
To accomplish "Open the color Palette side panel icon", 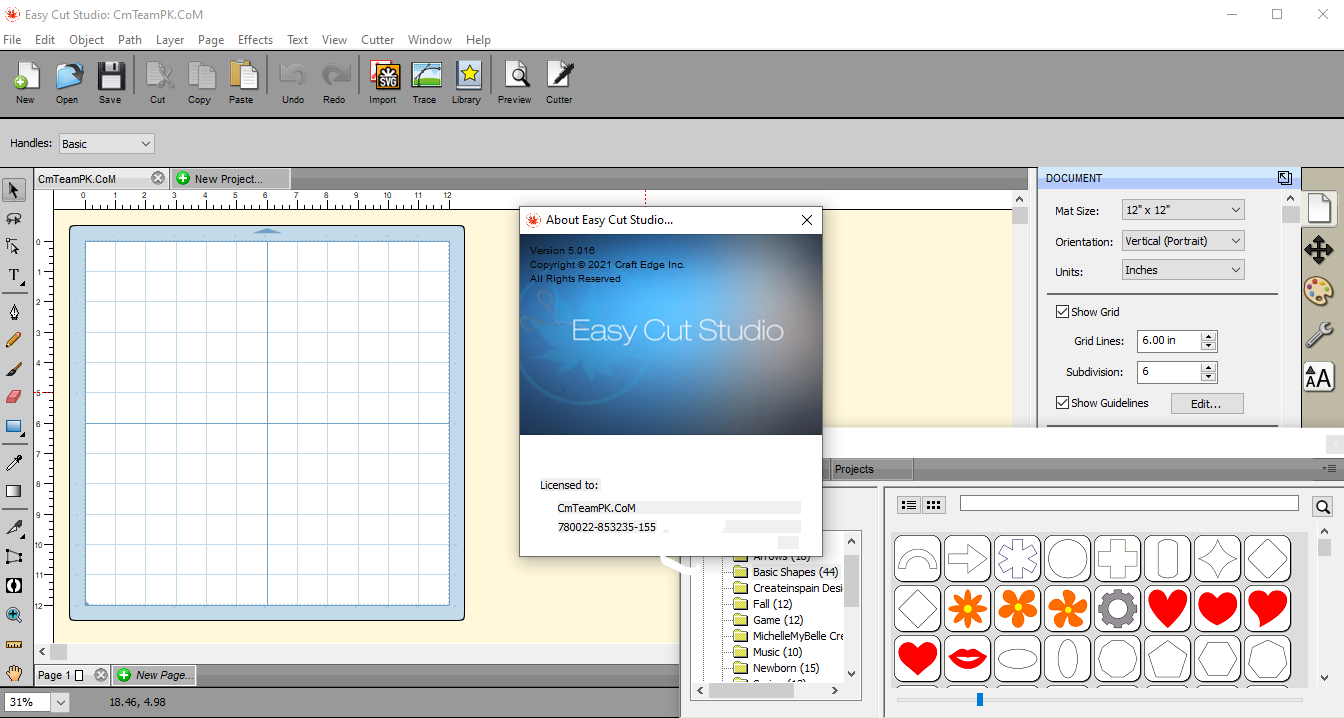I will 1319,292.
